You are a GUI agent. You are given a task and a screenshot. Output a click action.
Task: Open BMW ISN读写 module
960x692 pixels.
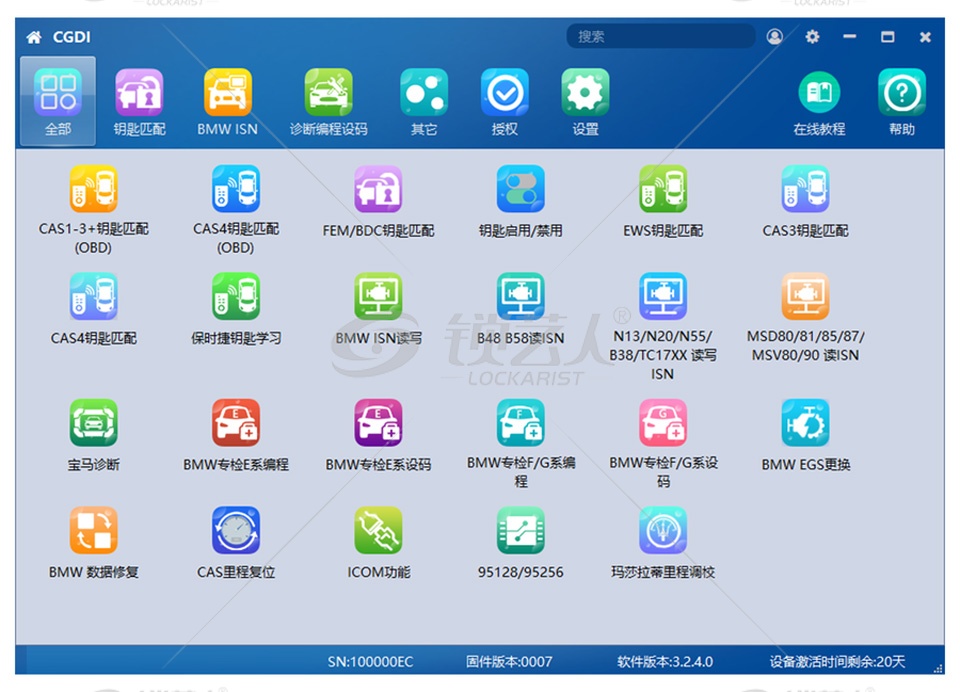(378, 296)
